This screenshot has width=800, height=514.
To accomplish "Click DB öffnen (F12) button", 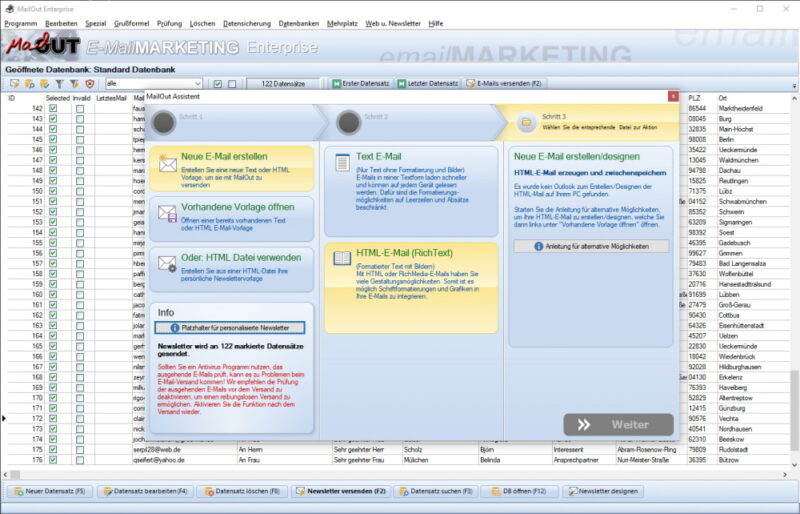I will pos(518,491).
